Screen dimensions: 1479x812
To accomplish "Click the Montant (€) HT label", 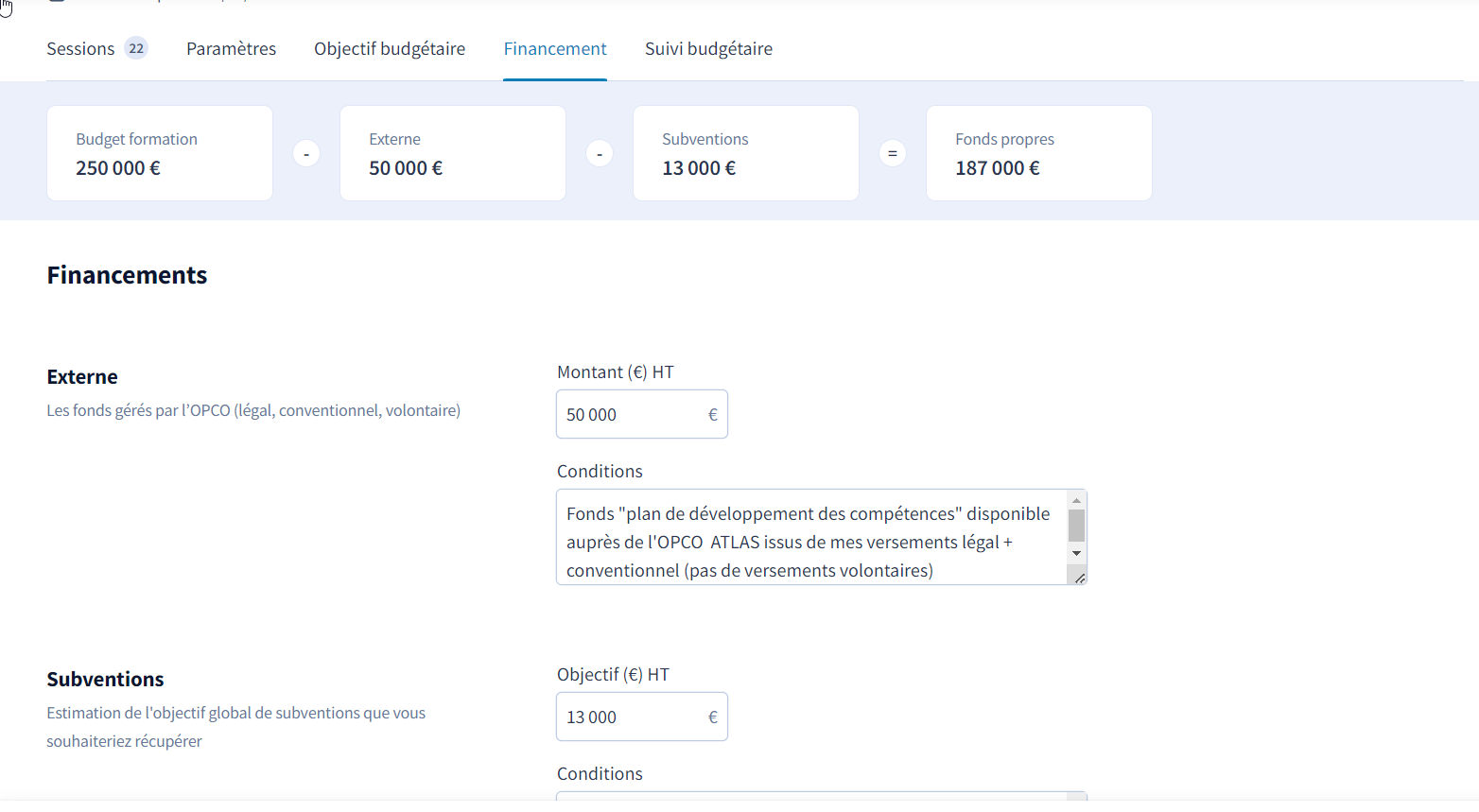I will tap(616, 372).
